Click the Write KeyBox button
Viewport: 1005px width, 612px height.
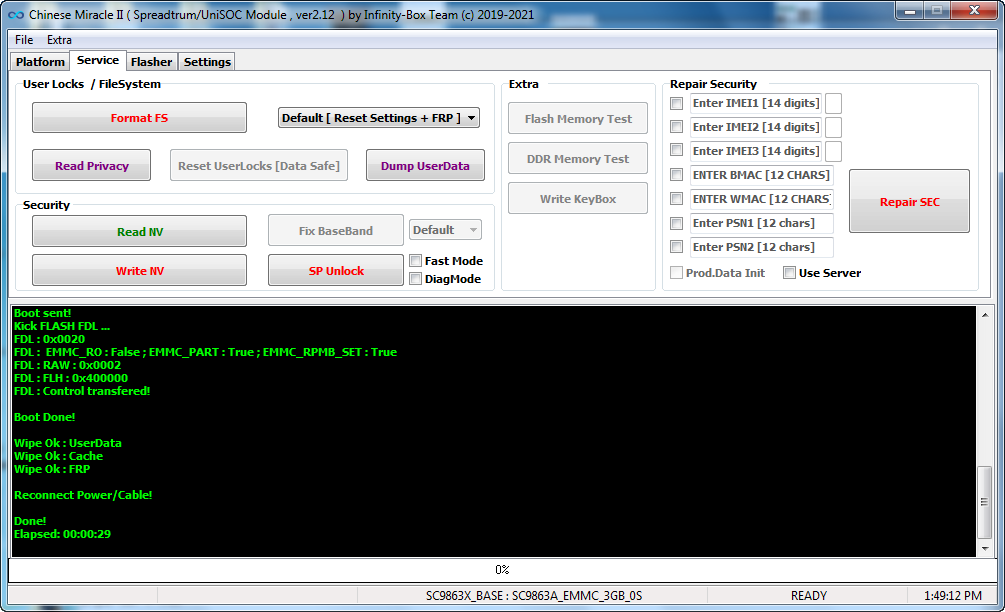click(577, 199)
